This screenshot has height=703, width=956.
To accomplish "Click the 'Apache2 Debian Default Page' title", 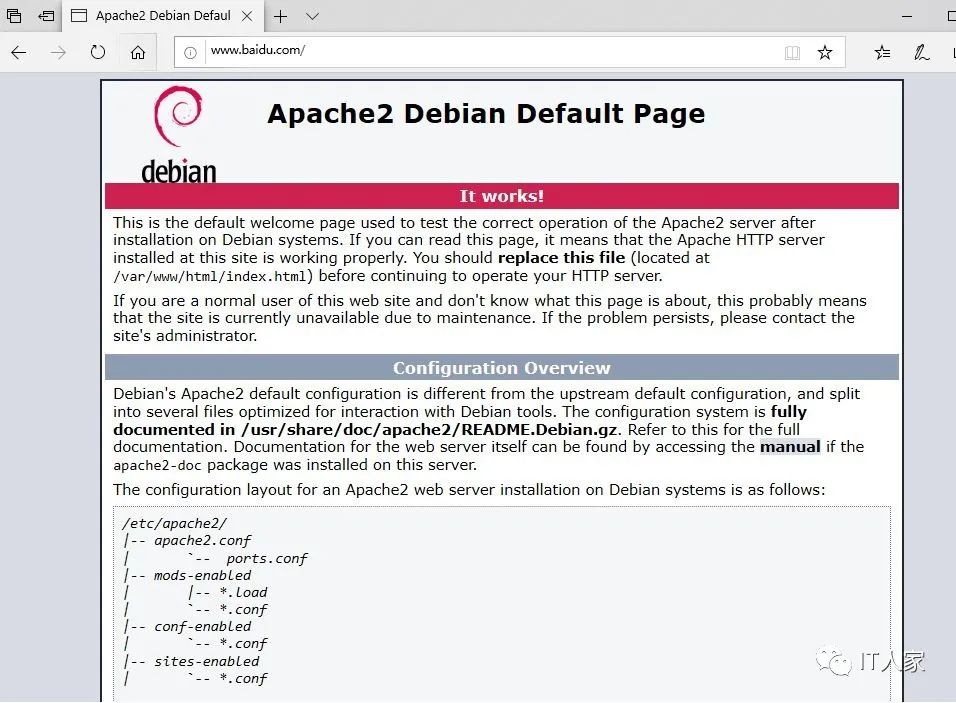I will (x=486, y=113).
